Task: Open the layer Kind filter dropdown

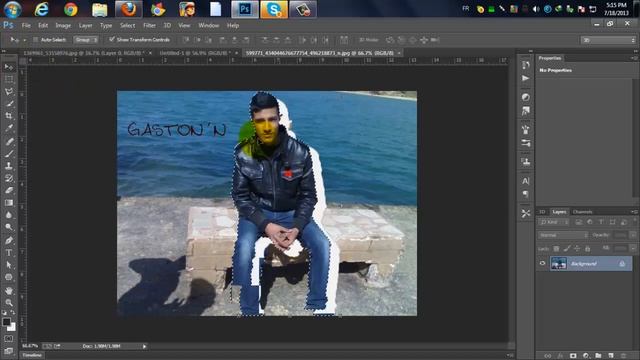Action: coord(553,222)
